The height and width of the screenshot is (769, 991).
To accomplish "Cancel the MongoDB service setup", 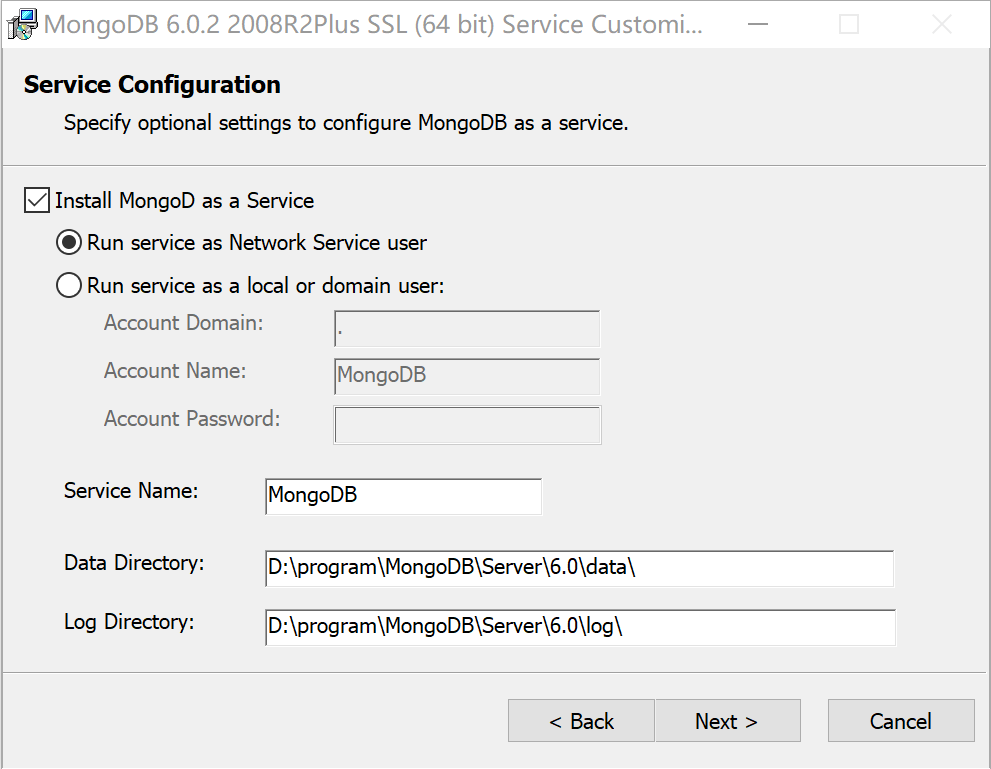I will 900,720.
